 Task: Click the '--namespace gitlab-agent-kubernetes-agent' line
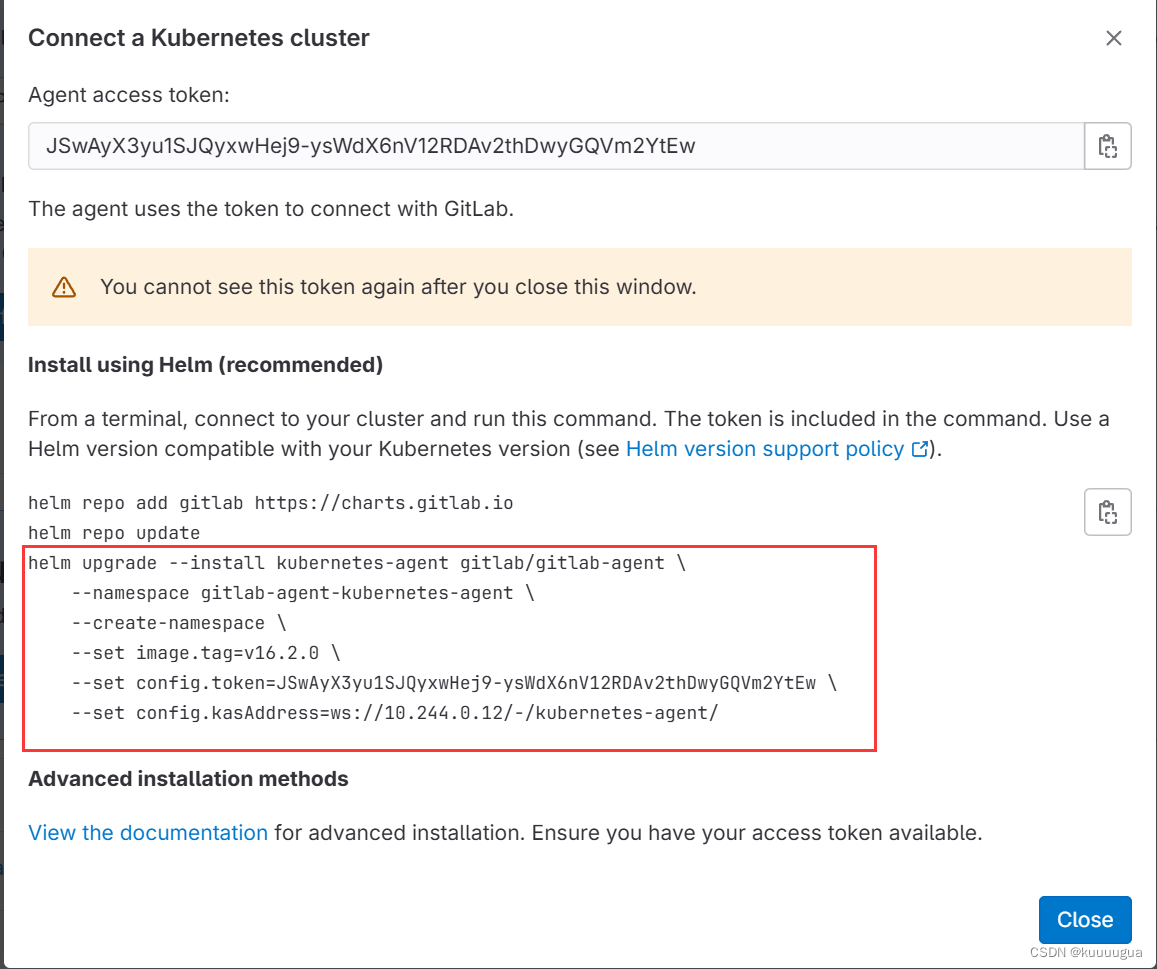click(x=303, y=593)
